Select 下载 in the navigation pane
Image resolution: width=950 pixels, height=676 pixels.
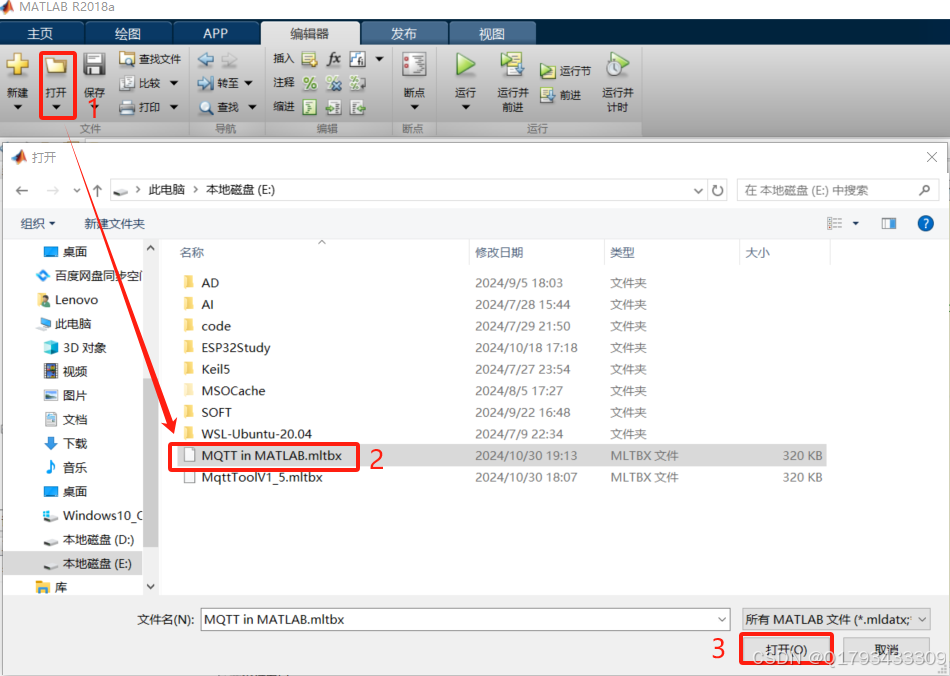66,443
